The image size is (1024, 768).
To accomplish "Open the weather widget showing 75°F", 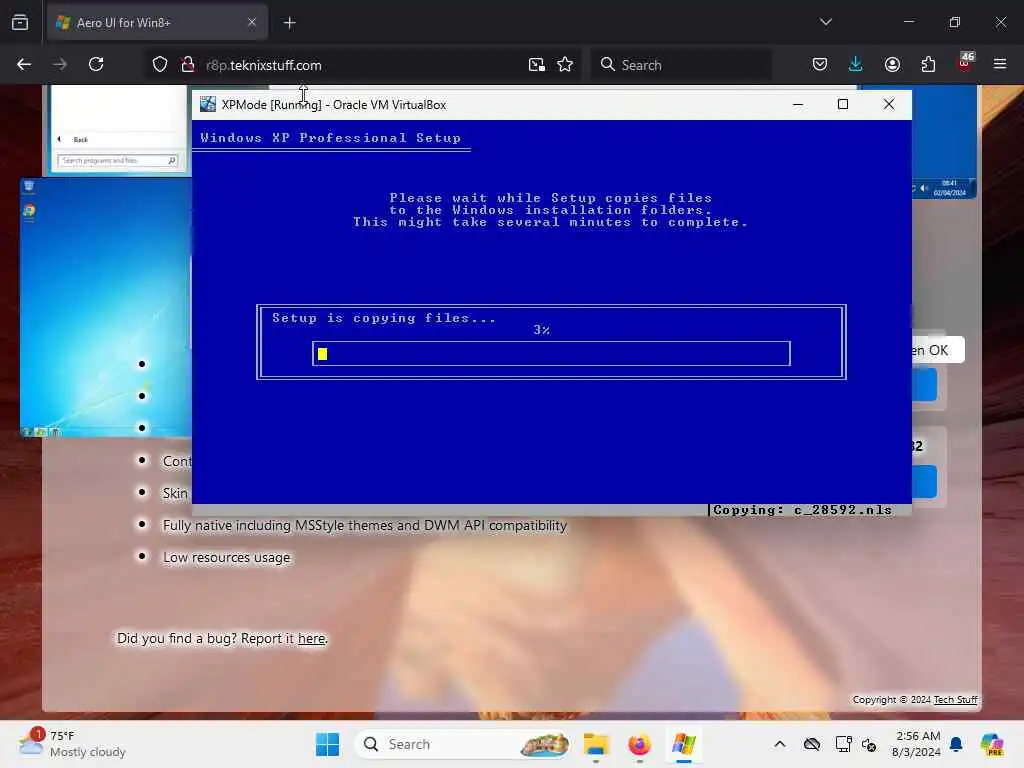I will coord(72,744).
